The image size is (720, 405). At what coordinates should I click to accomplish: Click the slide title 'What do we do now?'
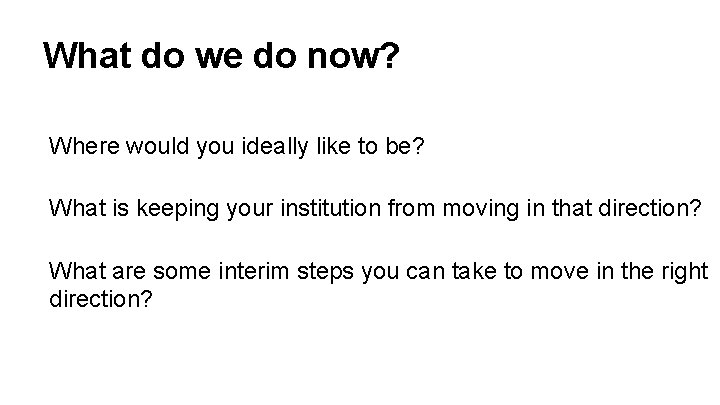tap(221, 56)
